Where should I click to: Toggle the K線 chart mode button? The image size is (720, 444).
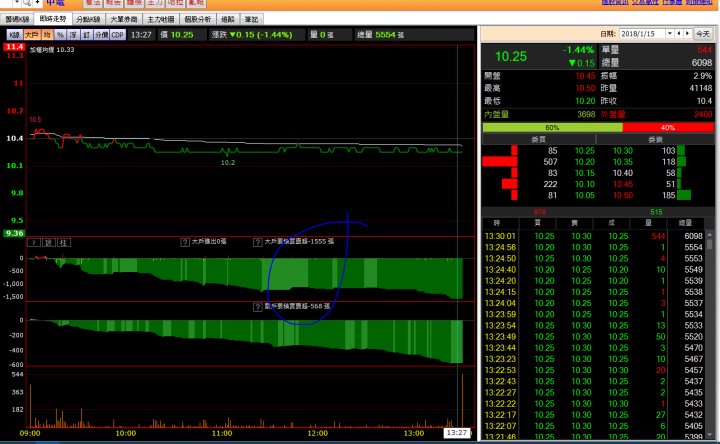14,35
